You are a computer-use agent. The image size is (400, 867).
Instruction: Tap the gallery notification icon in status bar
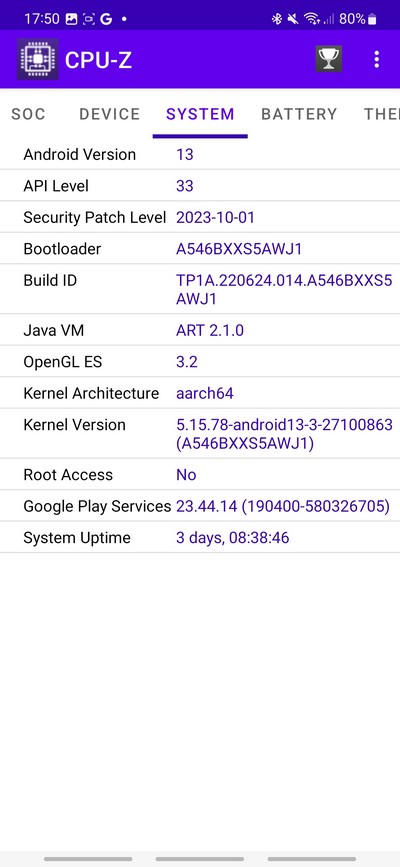pos(71,19)
